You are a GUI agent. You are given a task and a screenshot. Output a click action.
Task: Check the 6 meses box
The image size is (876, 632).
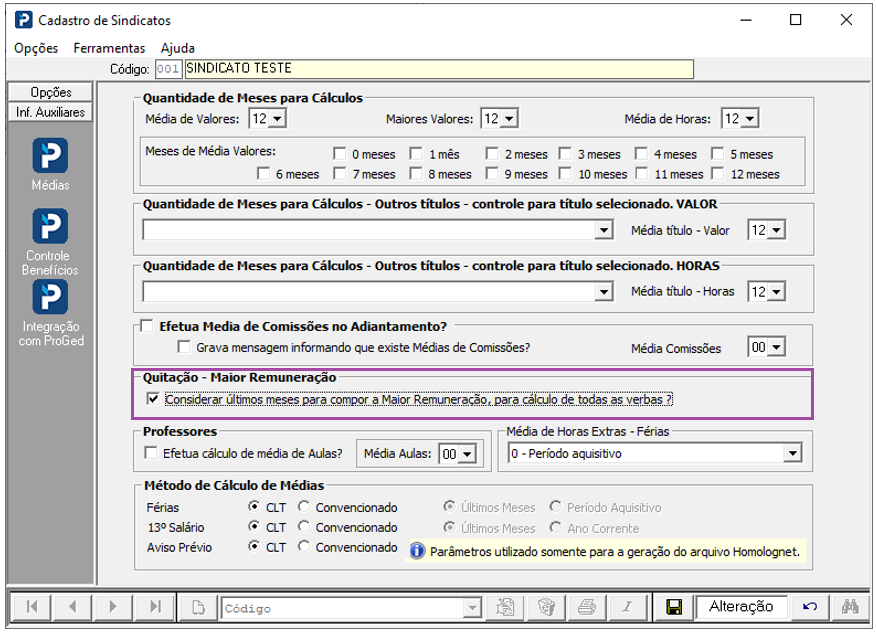pos(264,174)
